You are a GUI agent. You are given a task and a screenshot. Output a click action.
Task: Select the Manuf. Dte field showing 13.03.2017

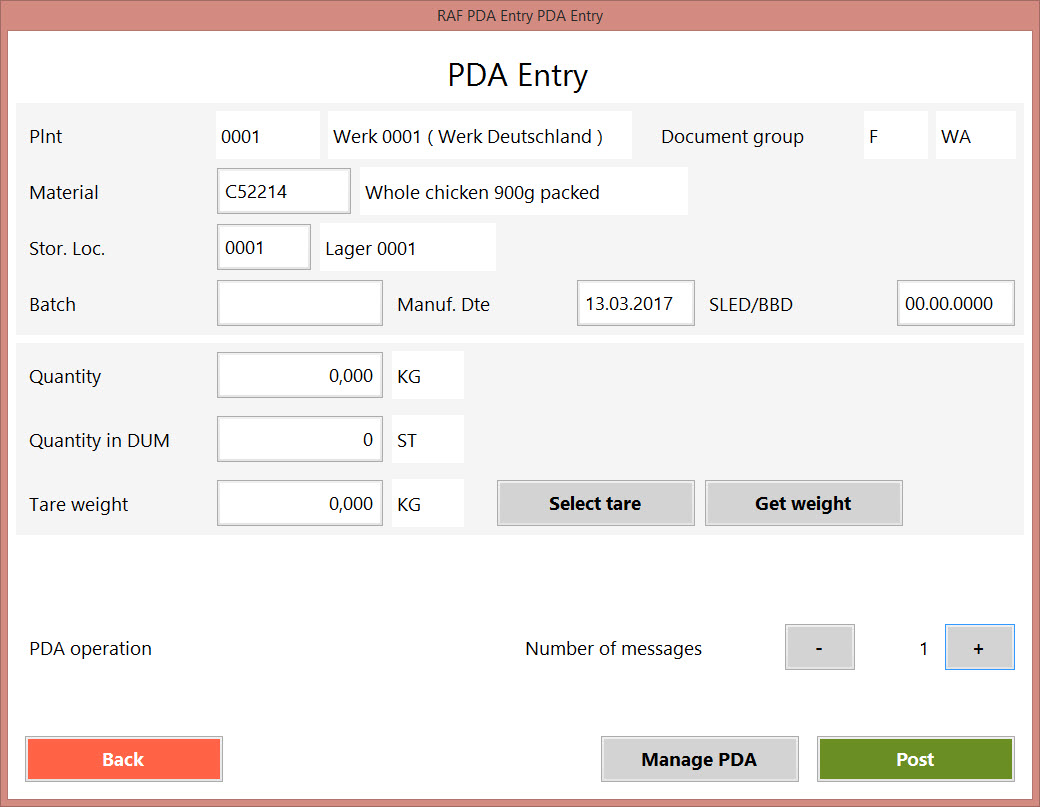[635, 302]
